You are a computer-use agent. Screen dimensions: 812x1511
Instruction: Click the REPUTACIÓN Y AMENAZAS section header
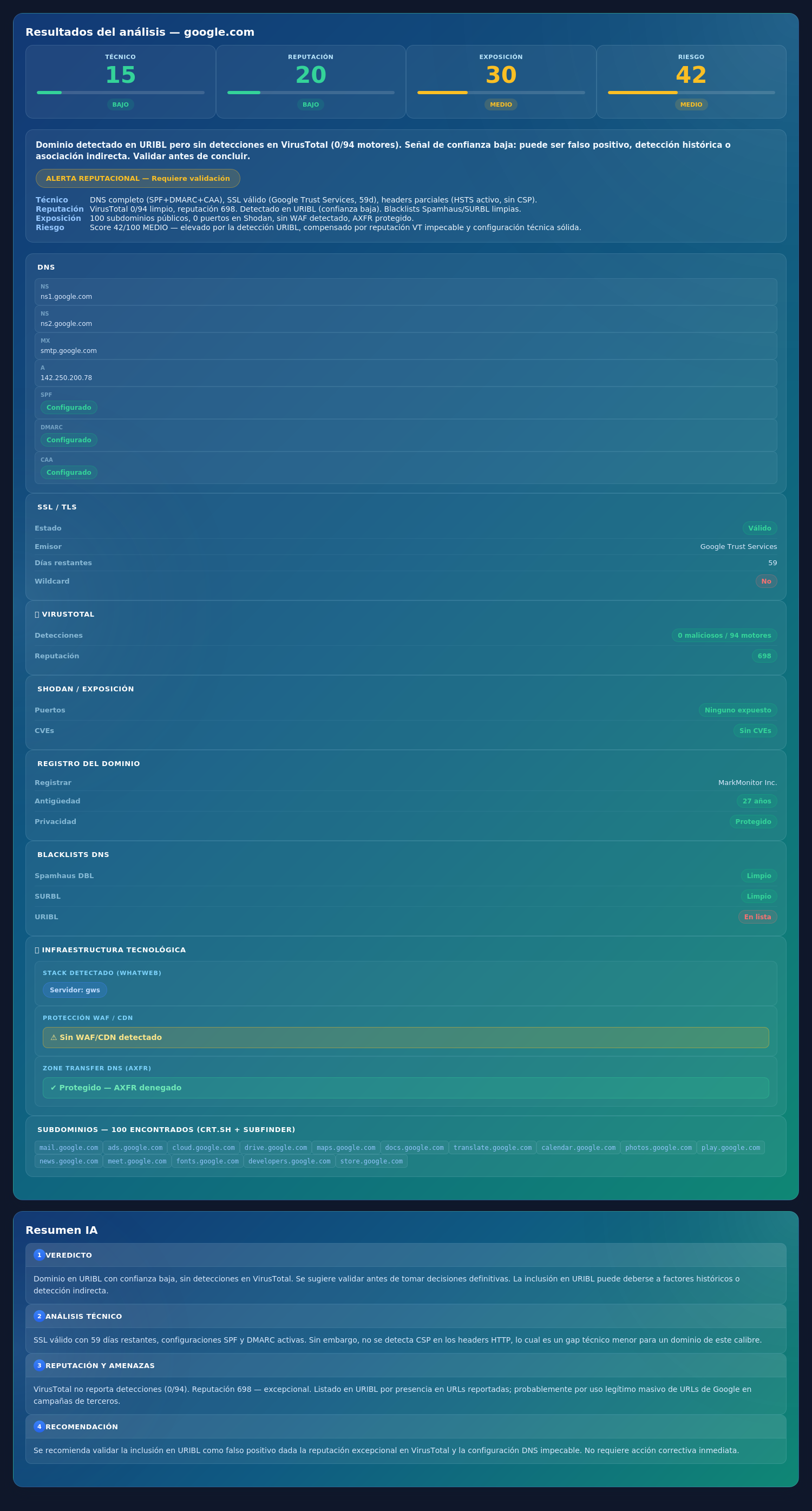pyautogui.click(x=406, y=1365)
